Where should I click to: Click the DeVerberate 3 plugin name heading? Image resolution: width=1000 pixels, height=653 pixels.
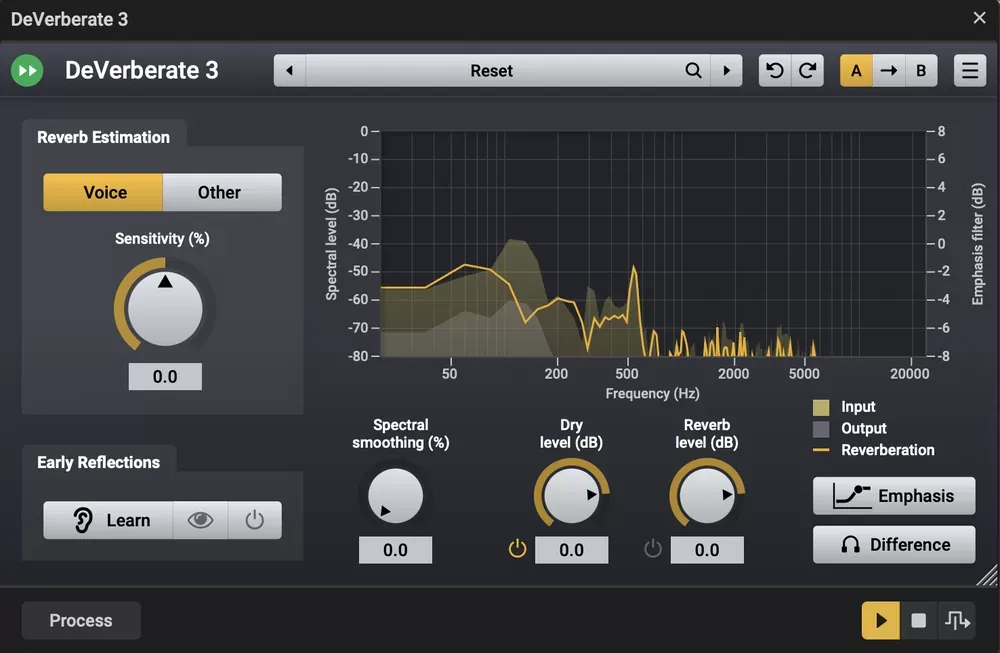[142, 70]
